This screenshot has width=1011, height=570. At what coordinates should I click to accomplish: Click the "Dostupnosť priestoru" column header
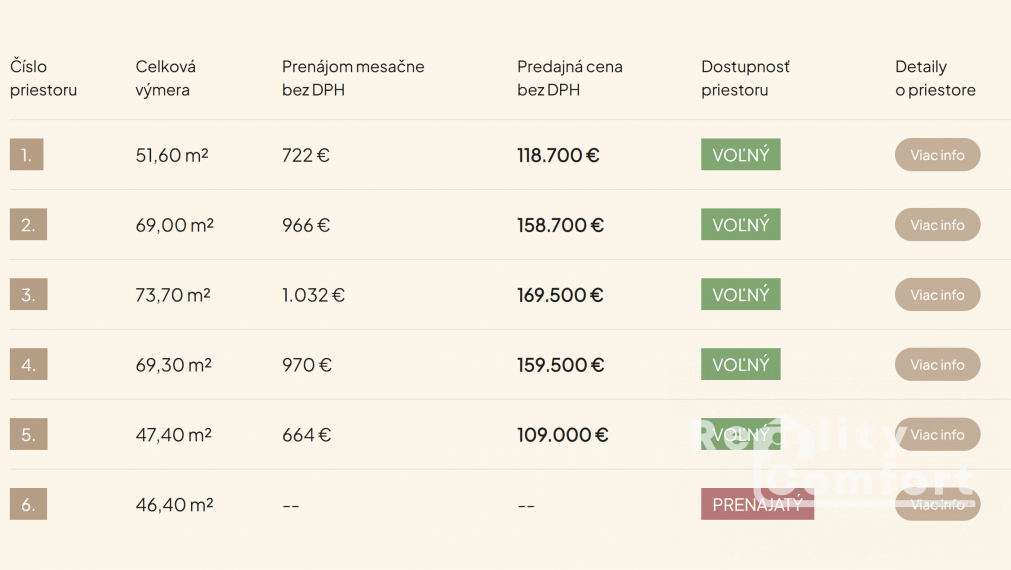point(745,78)
